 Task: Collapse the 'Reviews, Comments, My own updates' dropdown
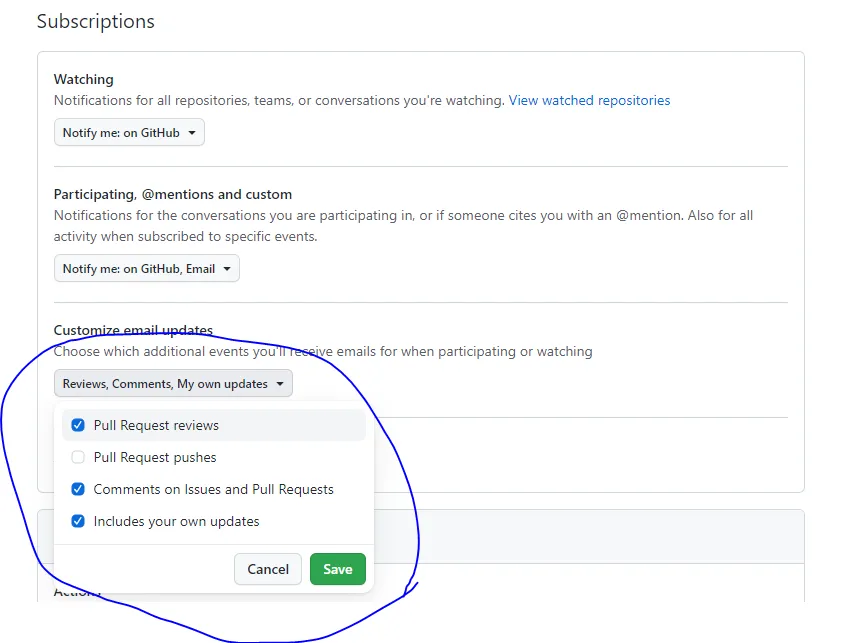pos(172,384)
